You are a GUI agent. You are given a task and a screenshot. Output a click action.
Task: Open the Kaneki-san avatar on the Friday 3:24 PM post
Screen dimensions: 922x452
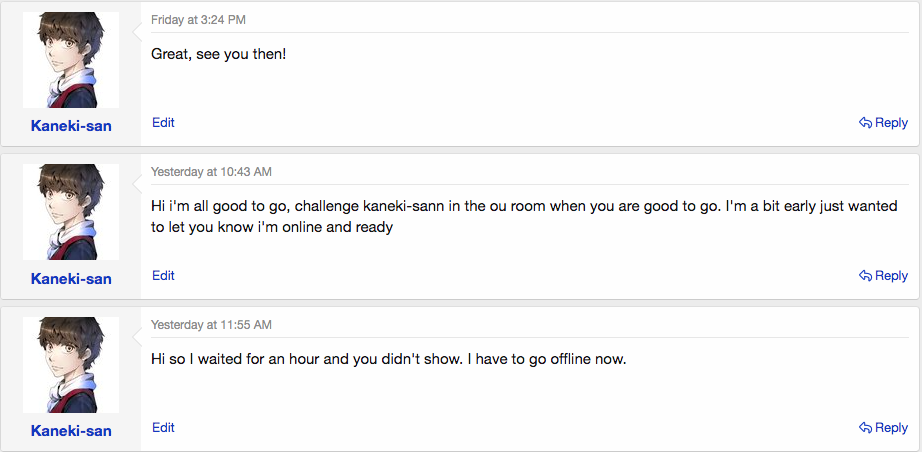pos(71,60)
